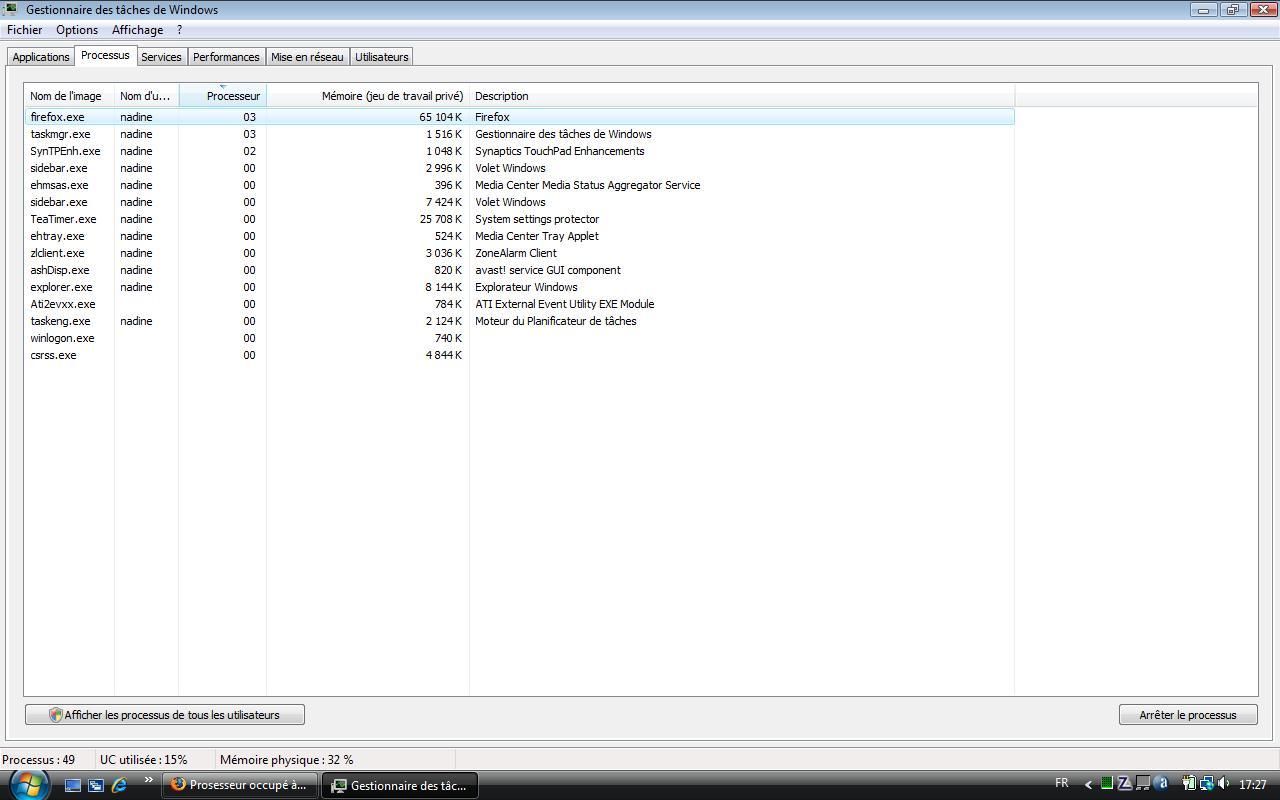Open the Fichier menu

pyautogui.click(x=24, y=30)
